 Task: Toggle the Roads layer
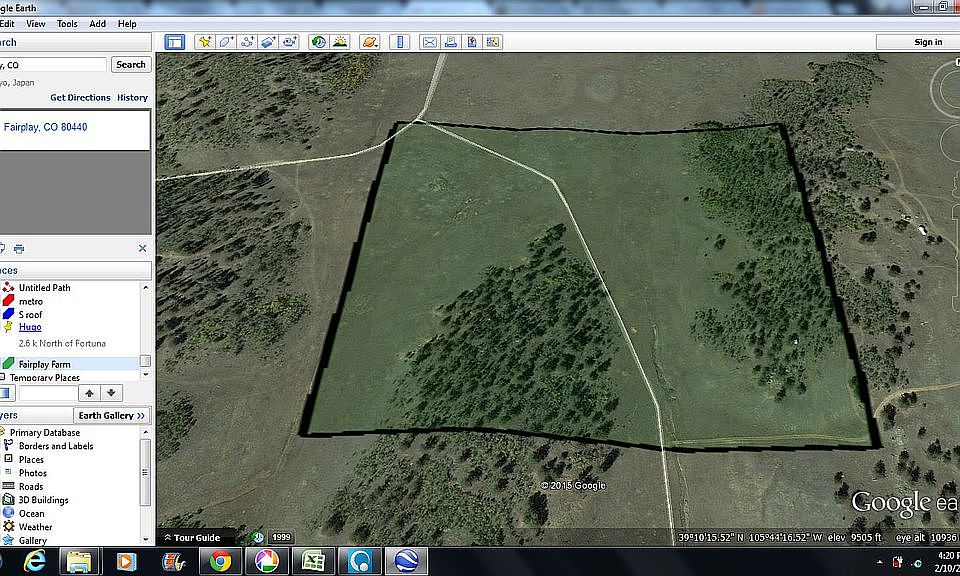point(31,486)
